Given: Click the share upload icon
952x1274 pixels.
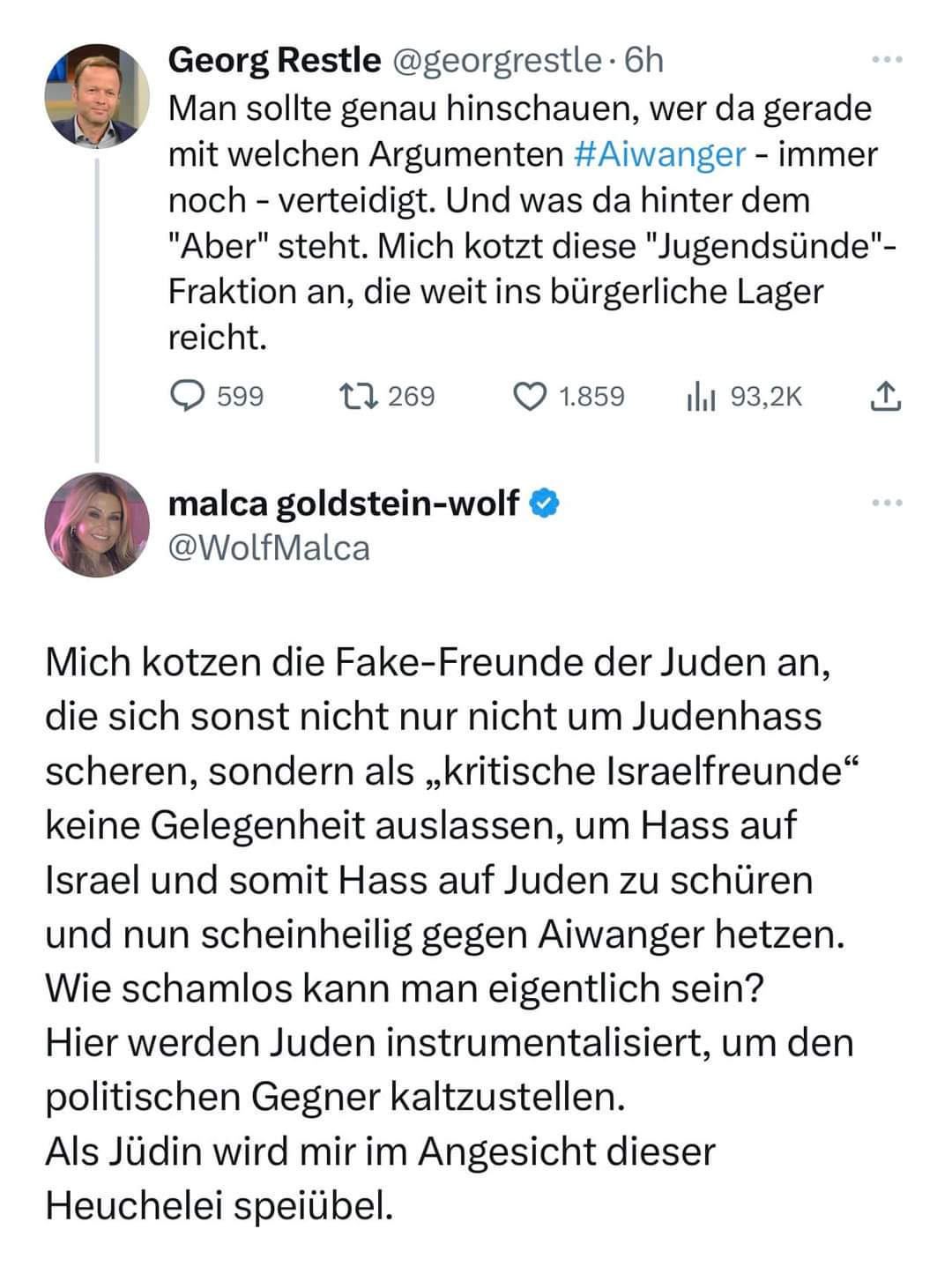Looking at the screenshot, I should (885, 398).
